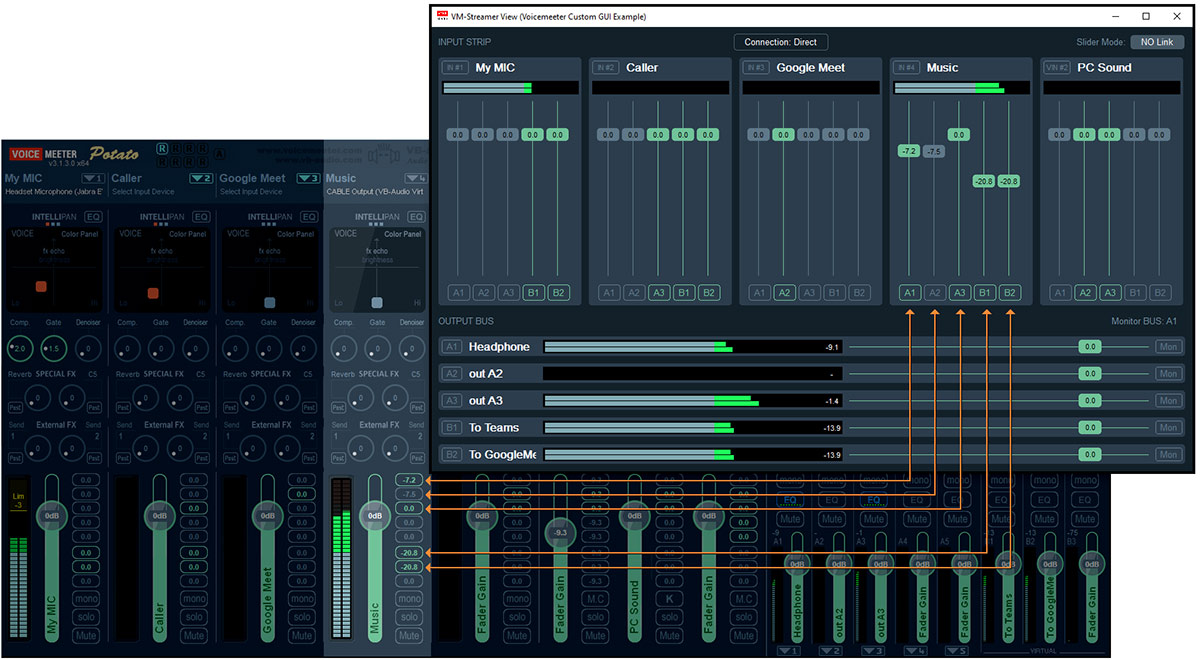Image resolution: width=1200 pixels, height=660 pixels.
Task: Click the VIN #2 badge on PC Sound strip
Action: pyautogui.click(x=1057, y=68)
